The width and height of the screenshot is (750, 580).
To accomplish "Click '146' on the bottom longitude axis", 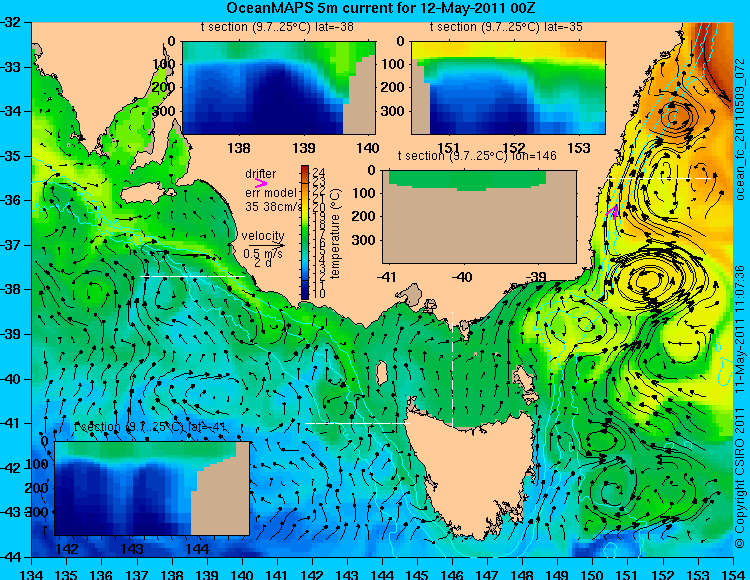I will (x=452, y=574).
